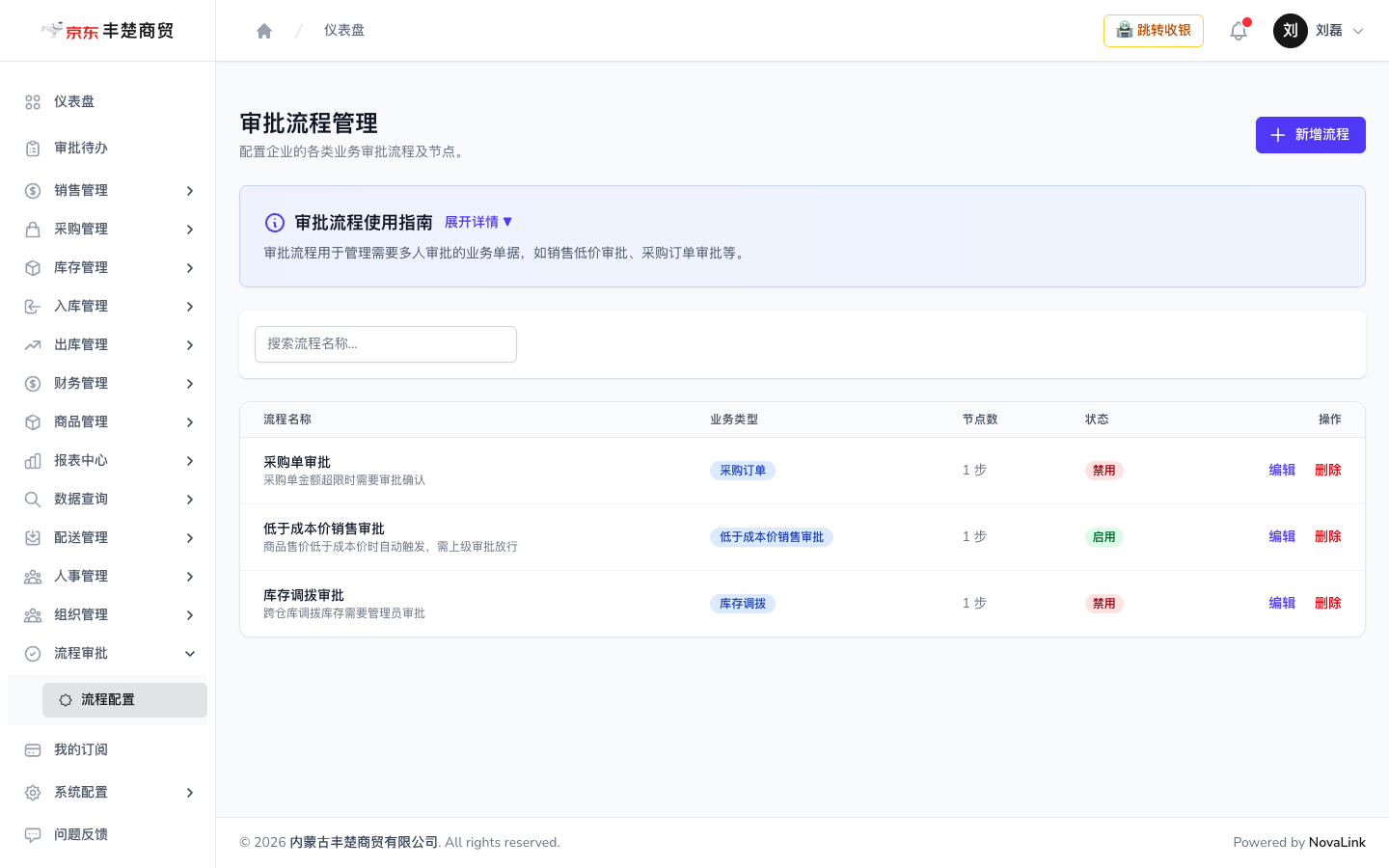
Task: Expand the 商品管理 menu chevron
Action: click(x=190, y=422)
